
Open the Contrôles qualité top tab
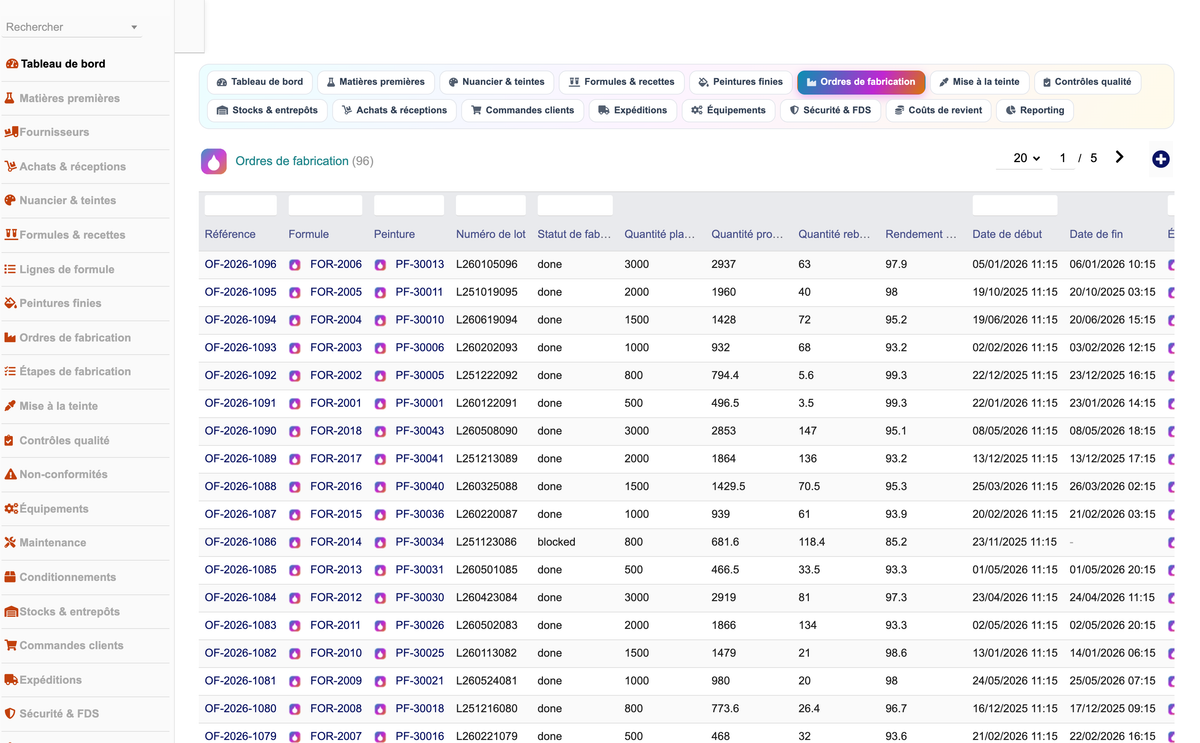click(x=1087, y=82)
